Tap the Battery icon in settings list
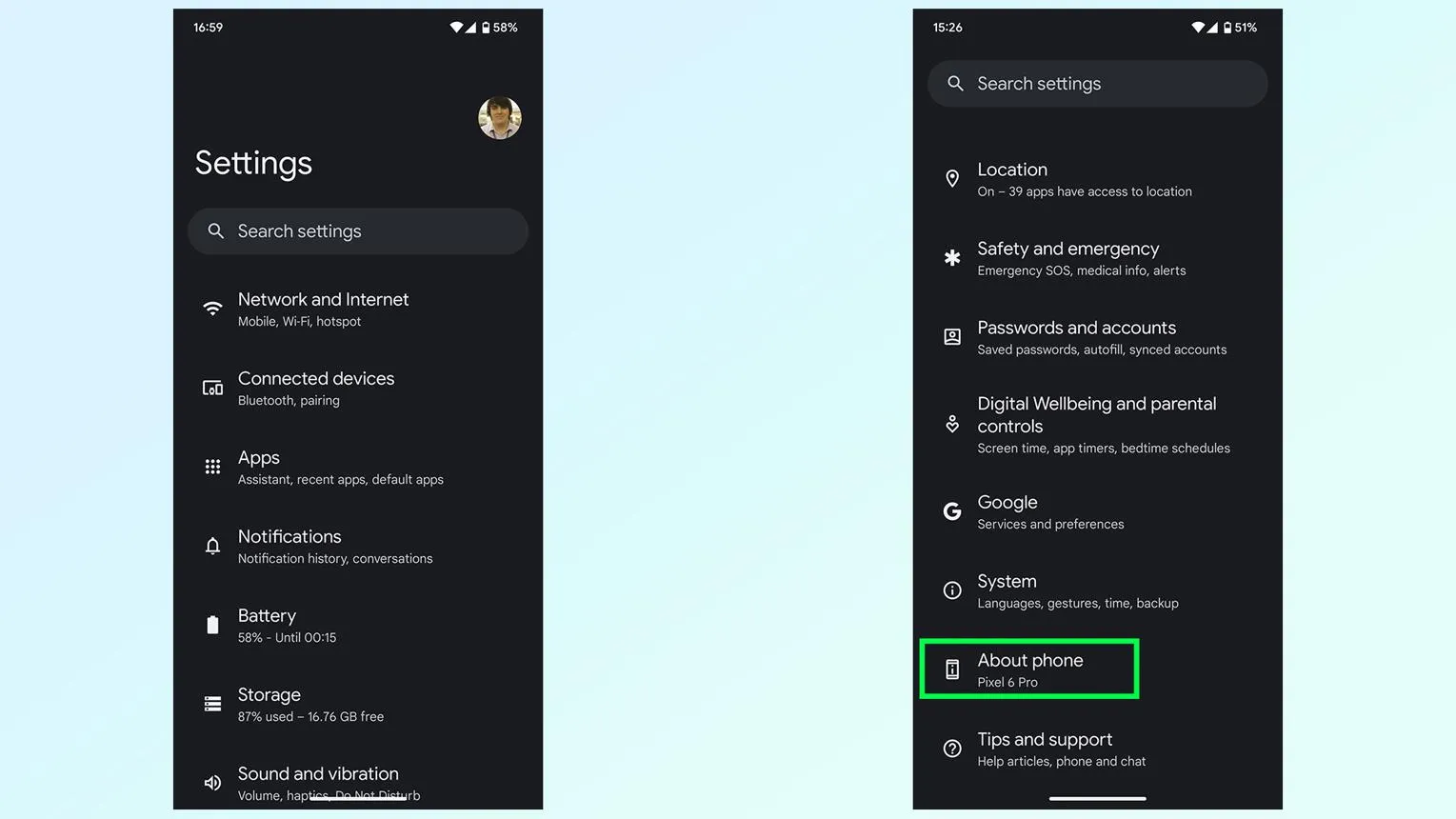 click(x=212, y=625)
